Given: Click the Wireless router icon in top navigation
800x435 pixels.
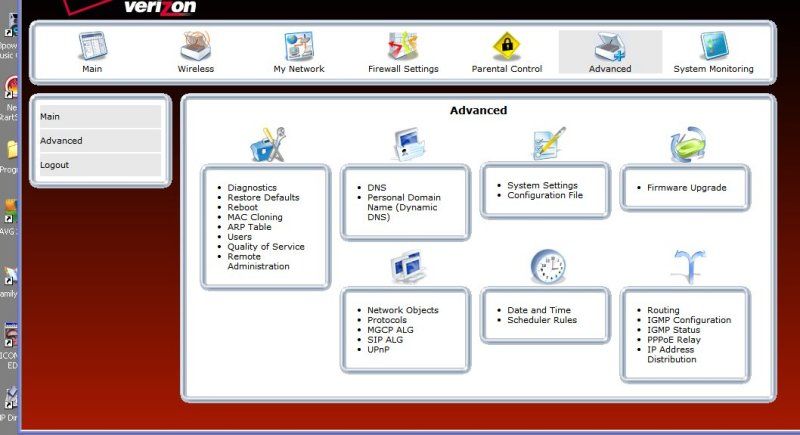Looking at the screenshot, I should [x=196, y=47].
